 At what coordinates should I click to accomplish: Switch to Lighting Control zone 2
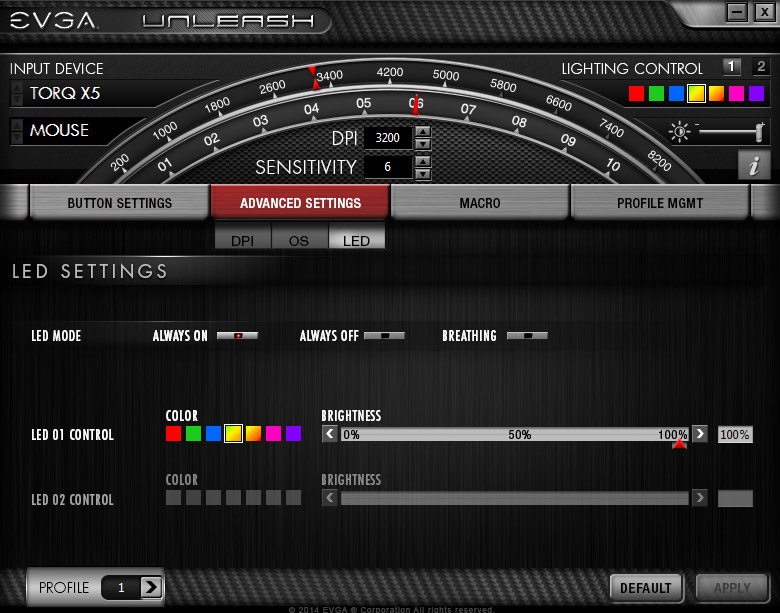761,67
